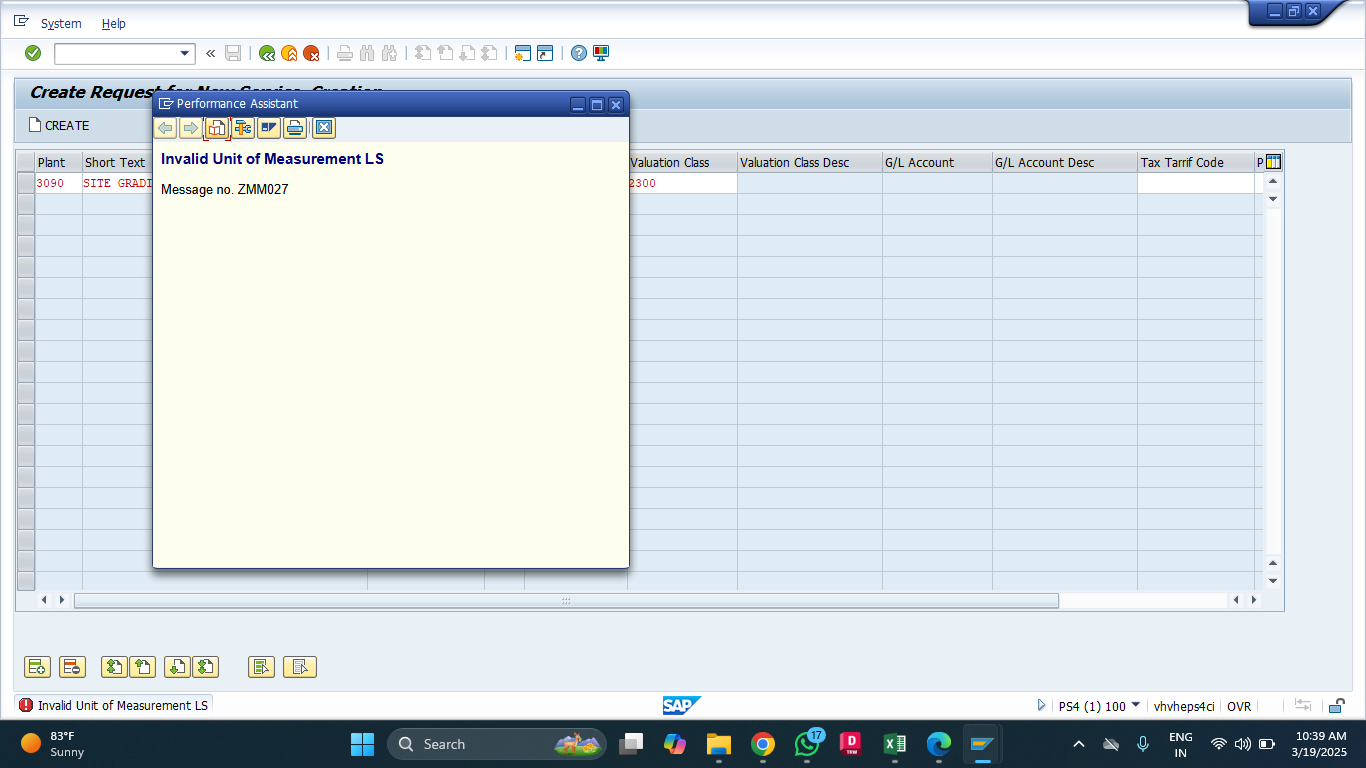Click the green Back arrow icon
This screenshot has height=768, width=1366.
point(266,53)
